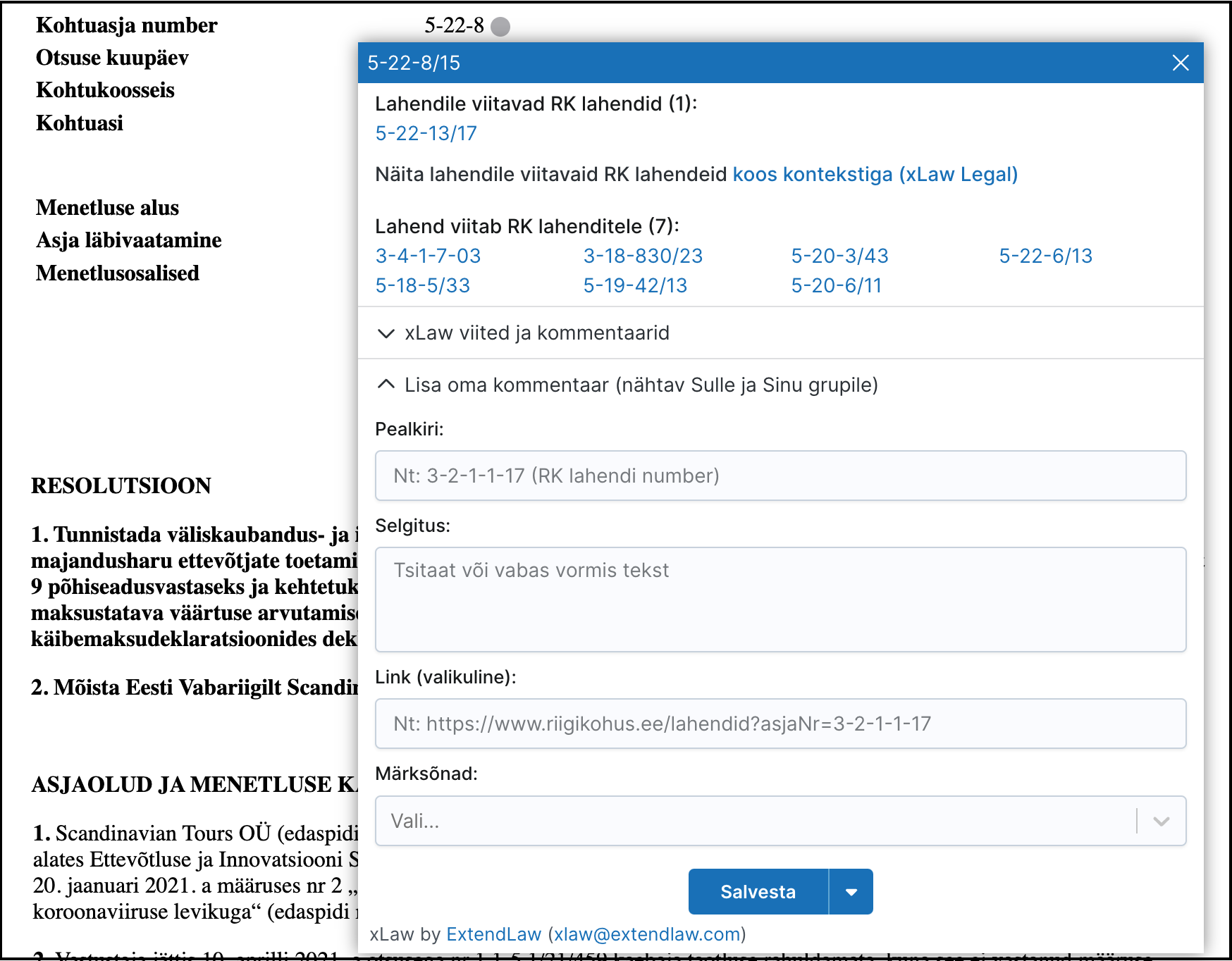
Task: Open the Salvesta button dropdown arrow
Action: (851, 892)
